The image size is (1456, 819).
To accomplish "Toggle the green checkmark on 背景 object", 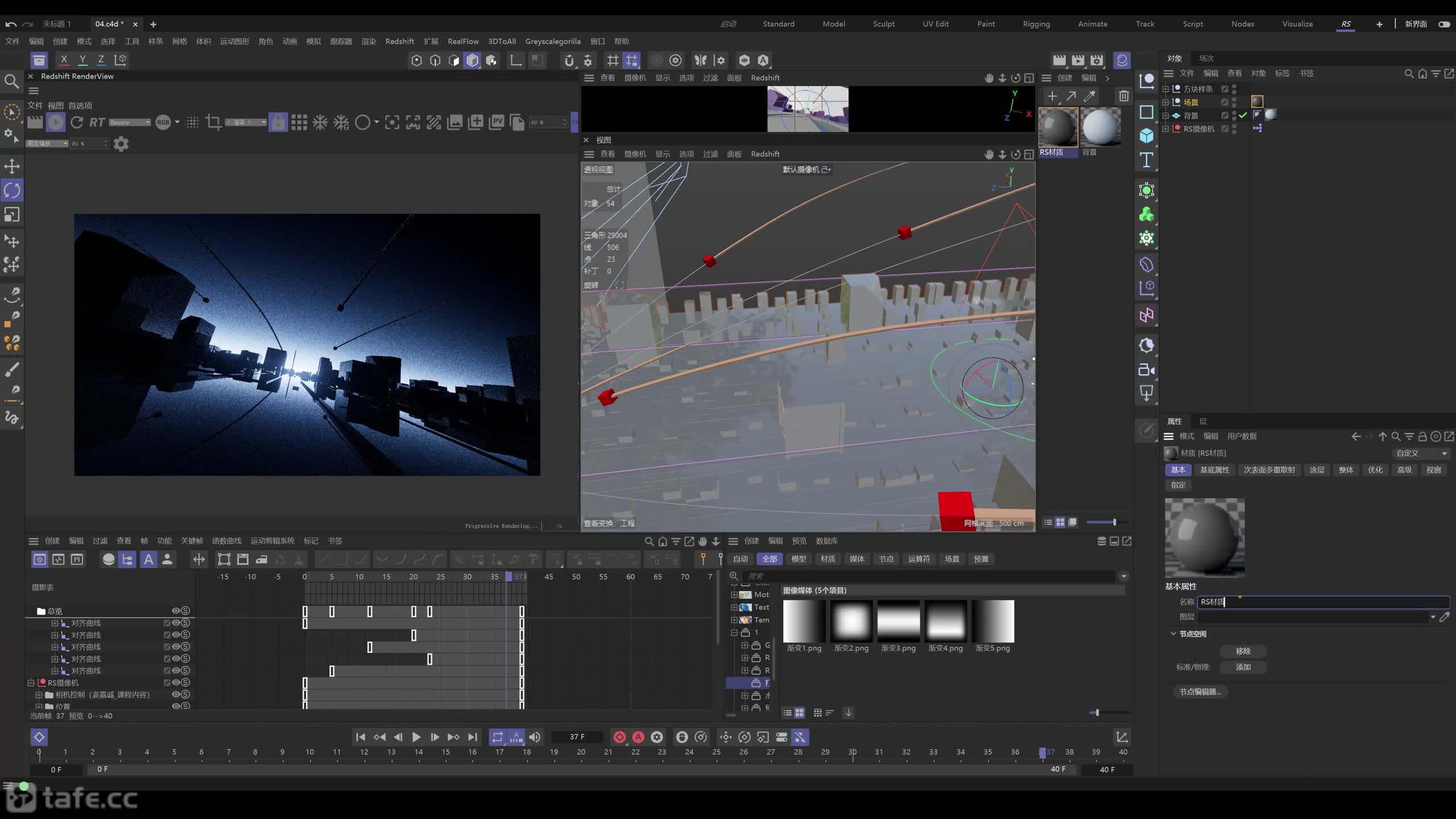I will click(x=1243, y=115).
